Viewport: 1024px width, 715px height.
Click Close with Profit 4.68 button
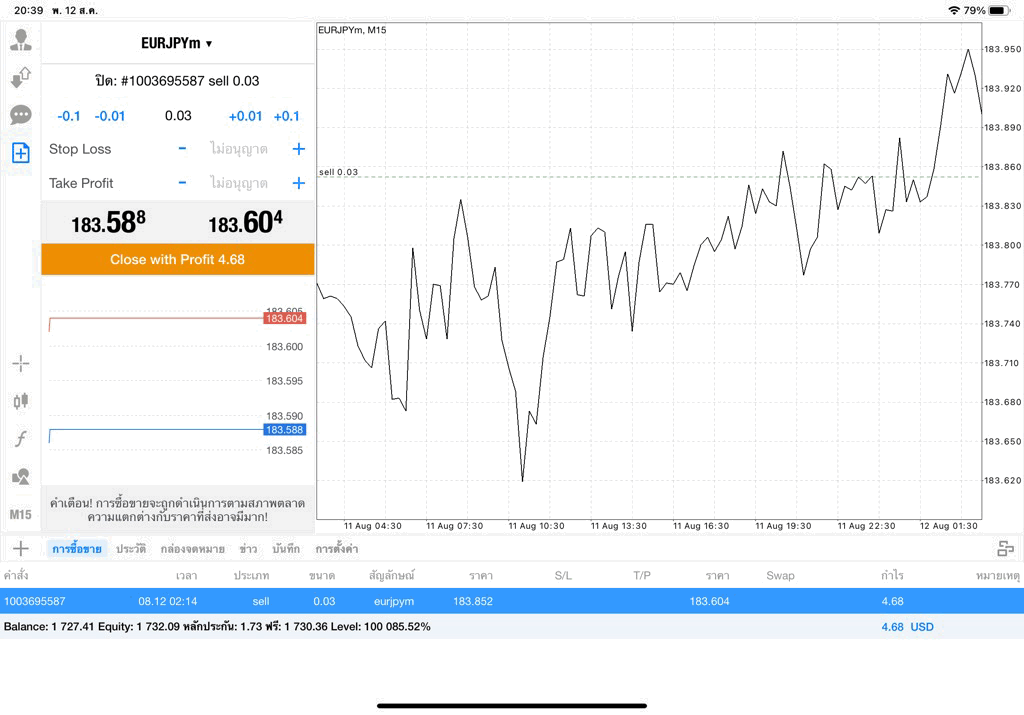click(178, 259)
